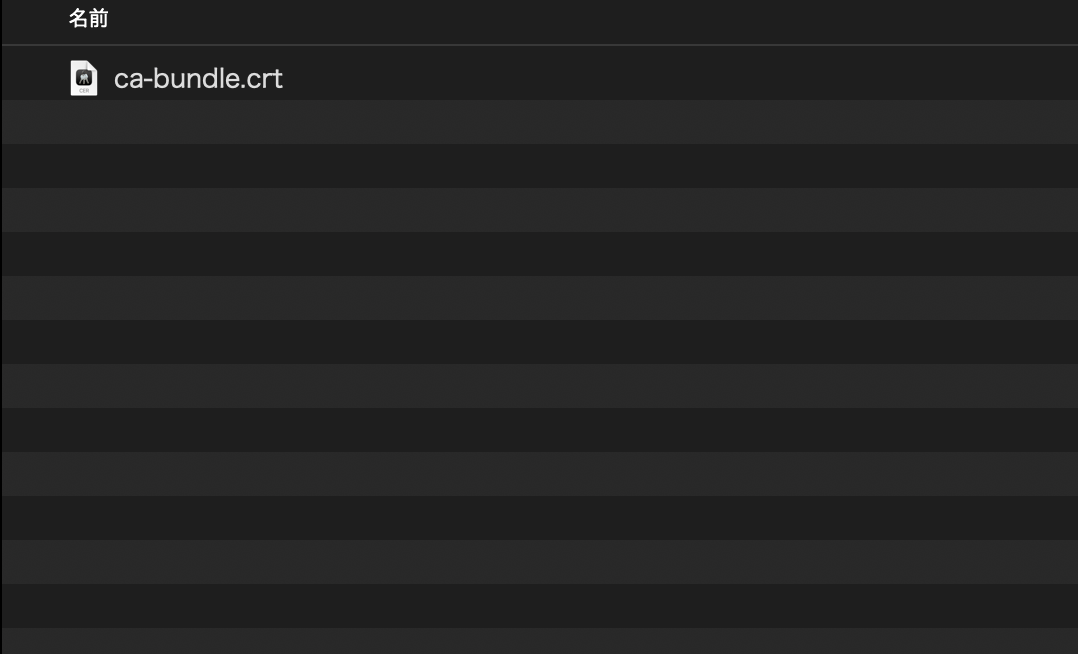The image size is (1078, 654).
Task: Click fifth empty row below ca-bundle.crt
Action: (x=540, y=298)
